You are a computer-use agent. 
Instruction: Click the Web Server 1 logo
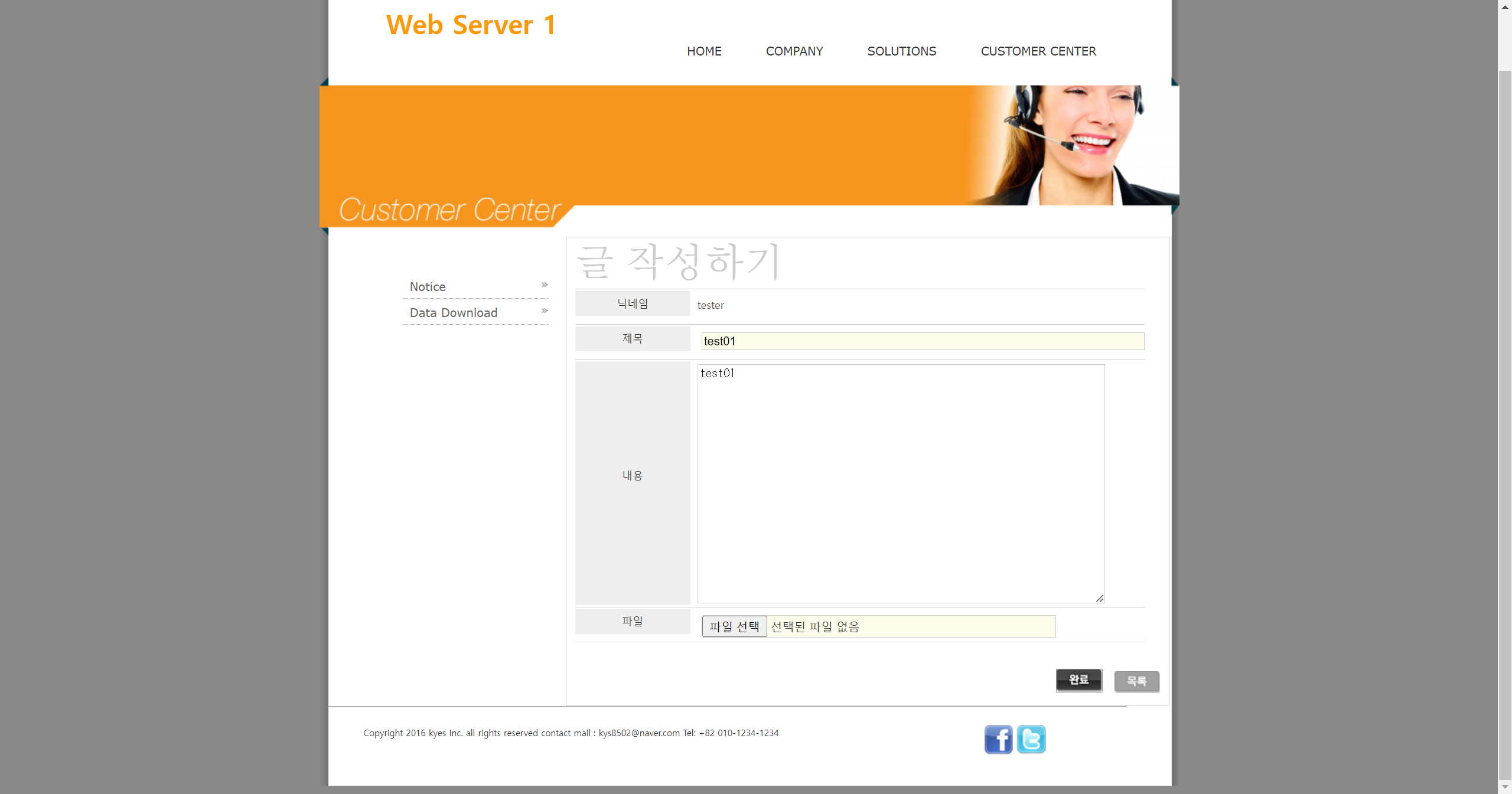click(471, 25)
